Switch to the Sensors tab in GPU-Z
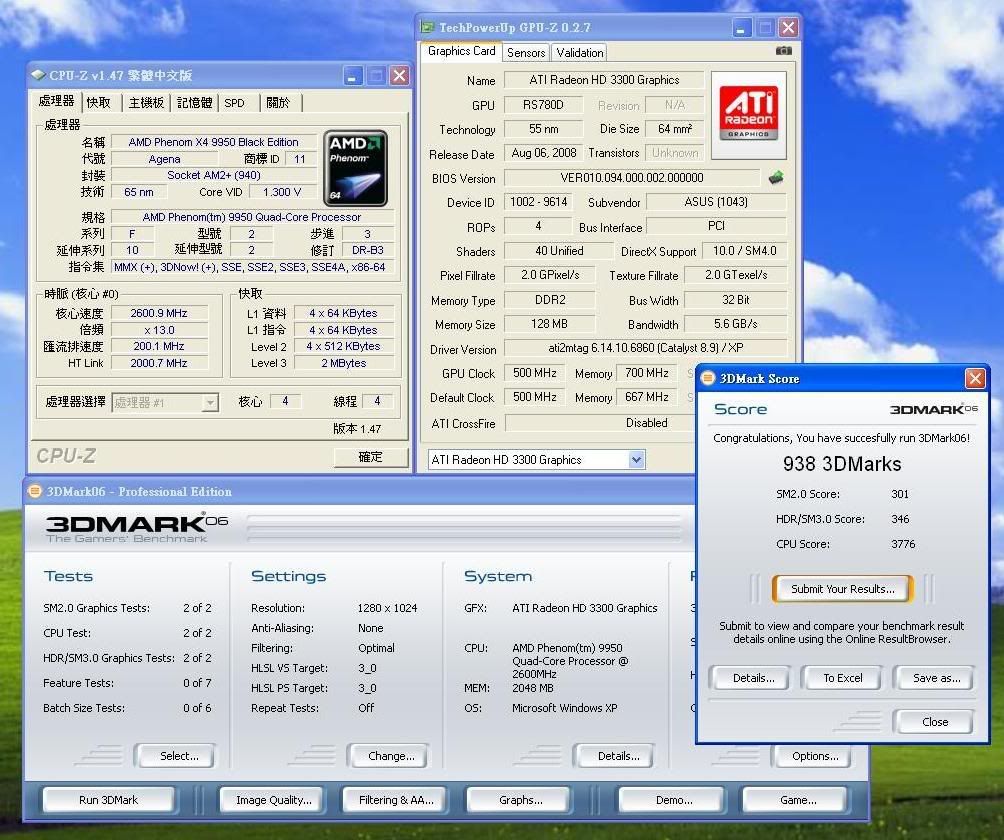 tap(526, 52)
